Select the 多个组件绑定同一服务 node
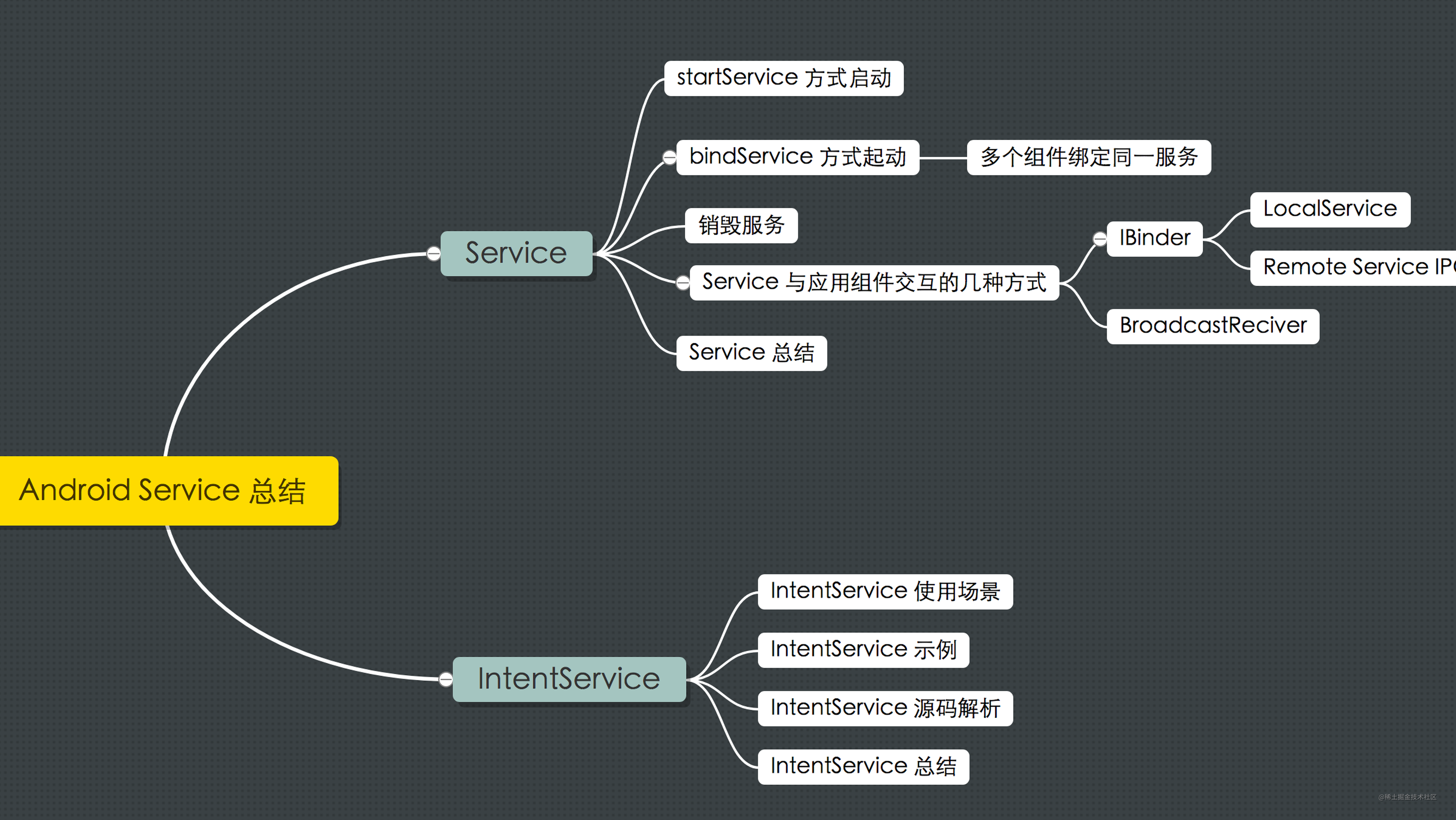The height and width of the screenshot is (820, 1456). (x=1089, y=157)
